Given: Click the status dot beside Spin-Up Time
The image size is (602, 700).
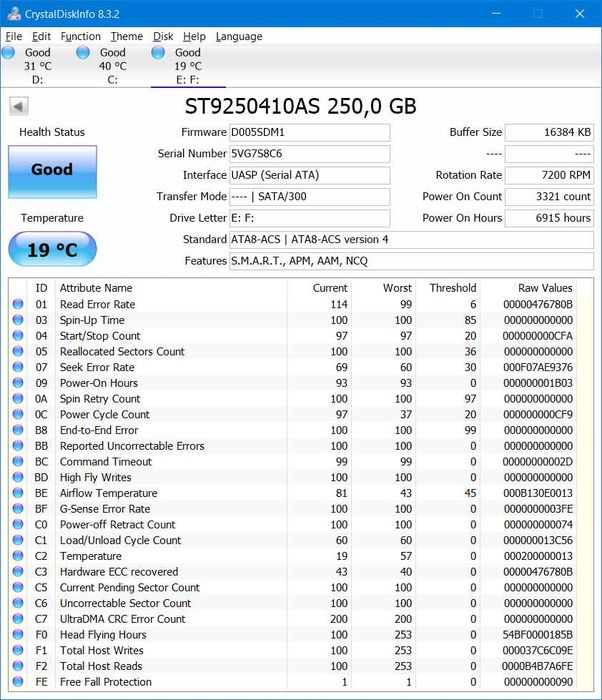Looking at the screenshot, I should (18, 320).
